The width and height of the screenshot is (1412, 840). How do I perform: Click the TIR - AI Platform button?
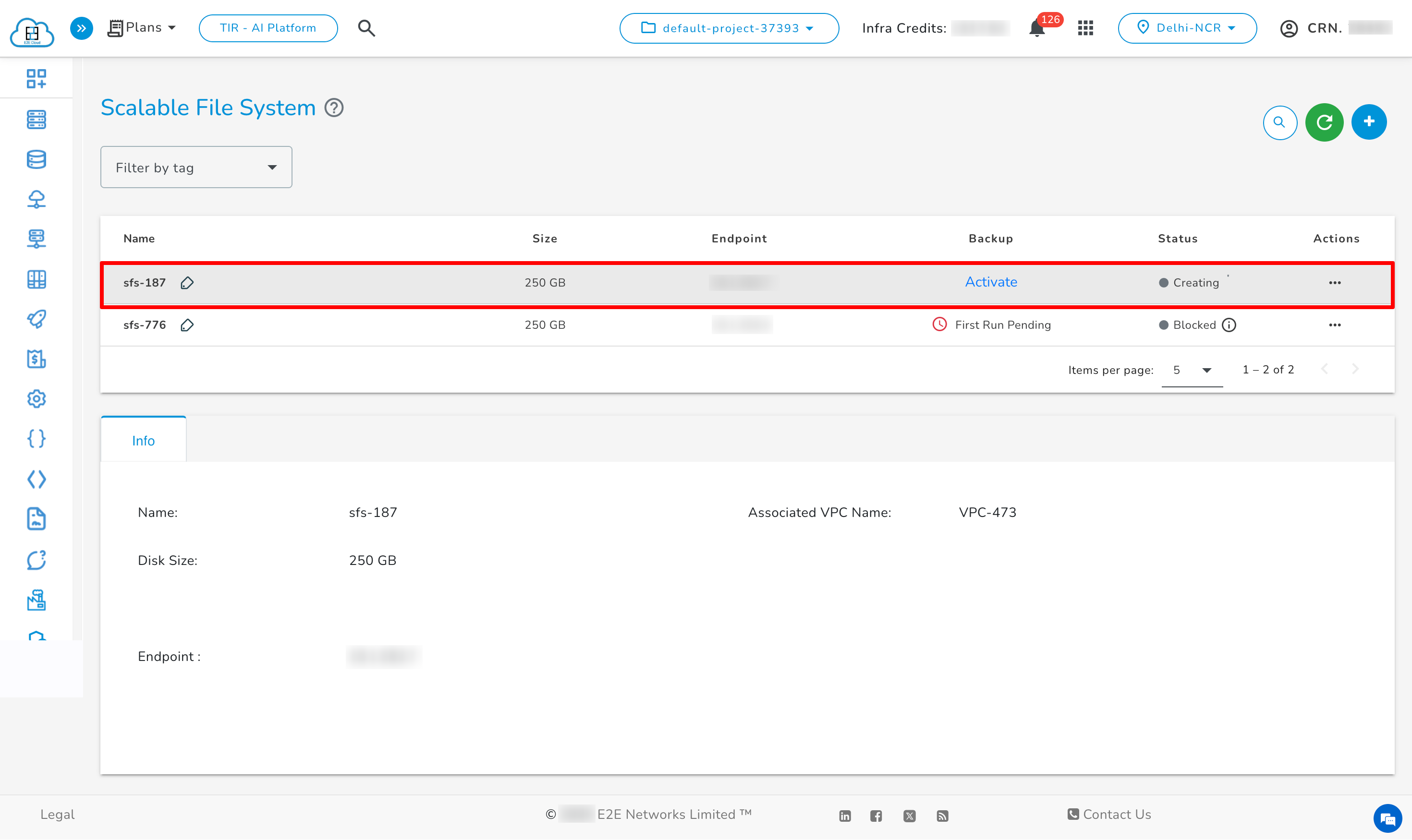[268, 27]
